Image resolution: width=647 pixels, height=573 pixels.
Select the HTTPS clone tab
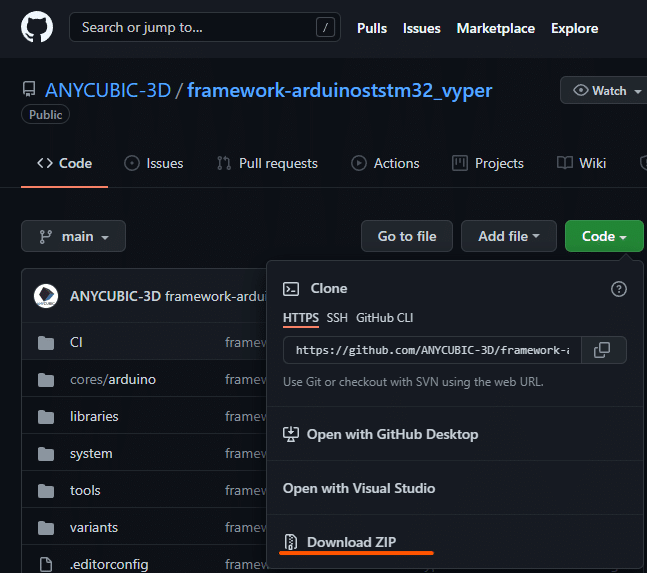click(301, 318)
